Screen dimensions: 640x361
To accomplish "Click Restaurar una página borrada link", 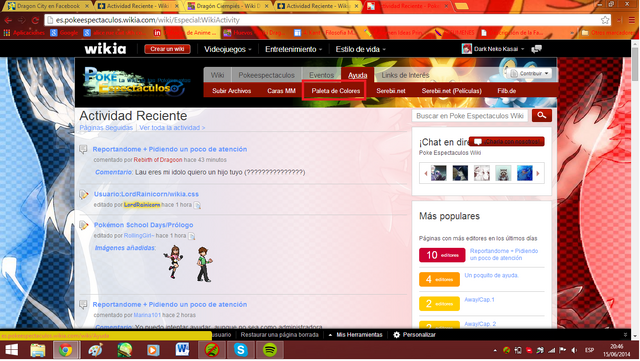I will [x=280, y=335].
